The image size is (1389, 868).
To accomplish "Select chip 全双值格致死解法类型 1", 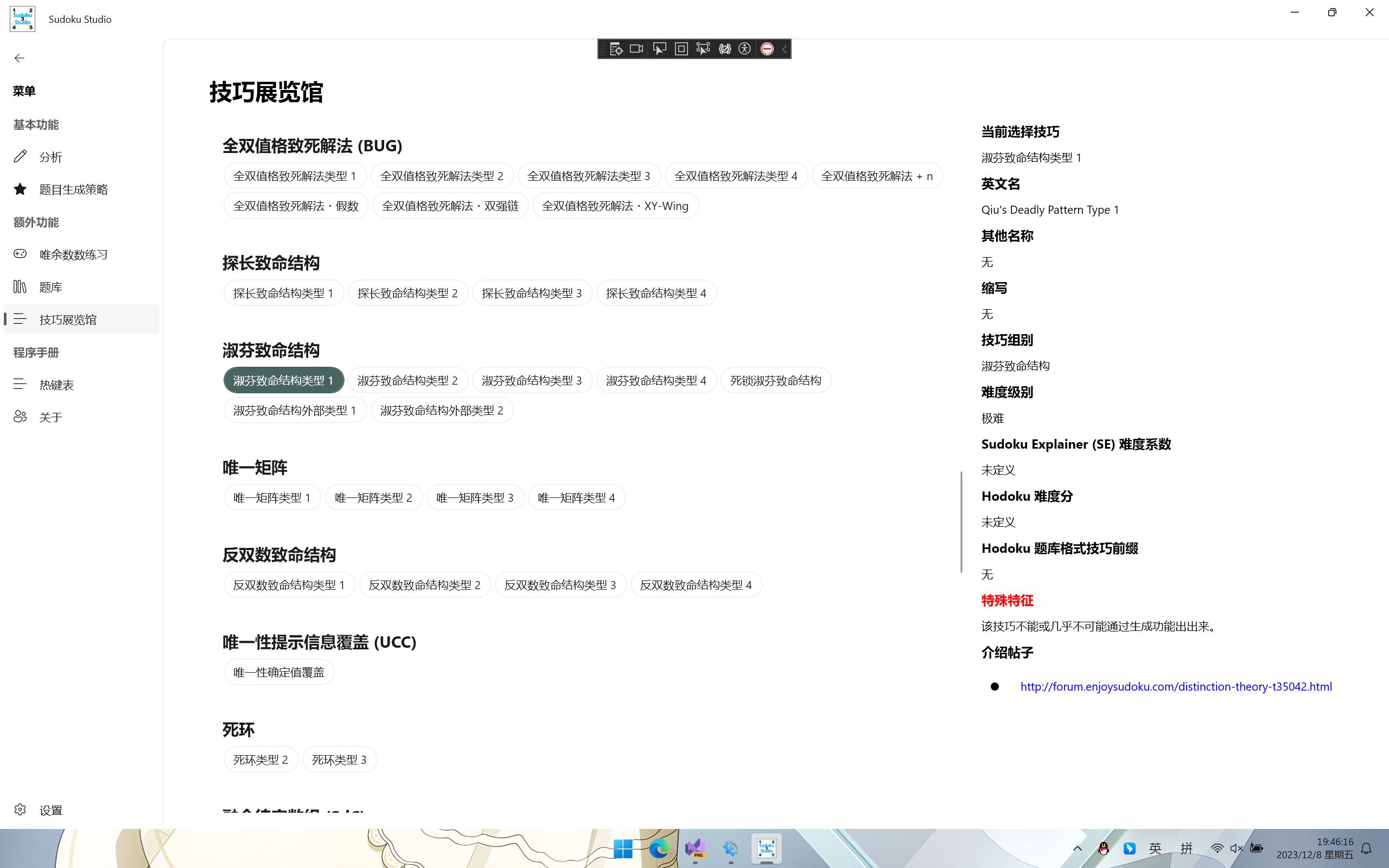I will coord(295,176).
